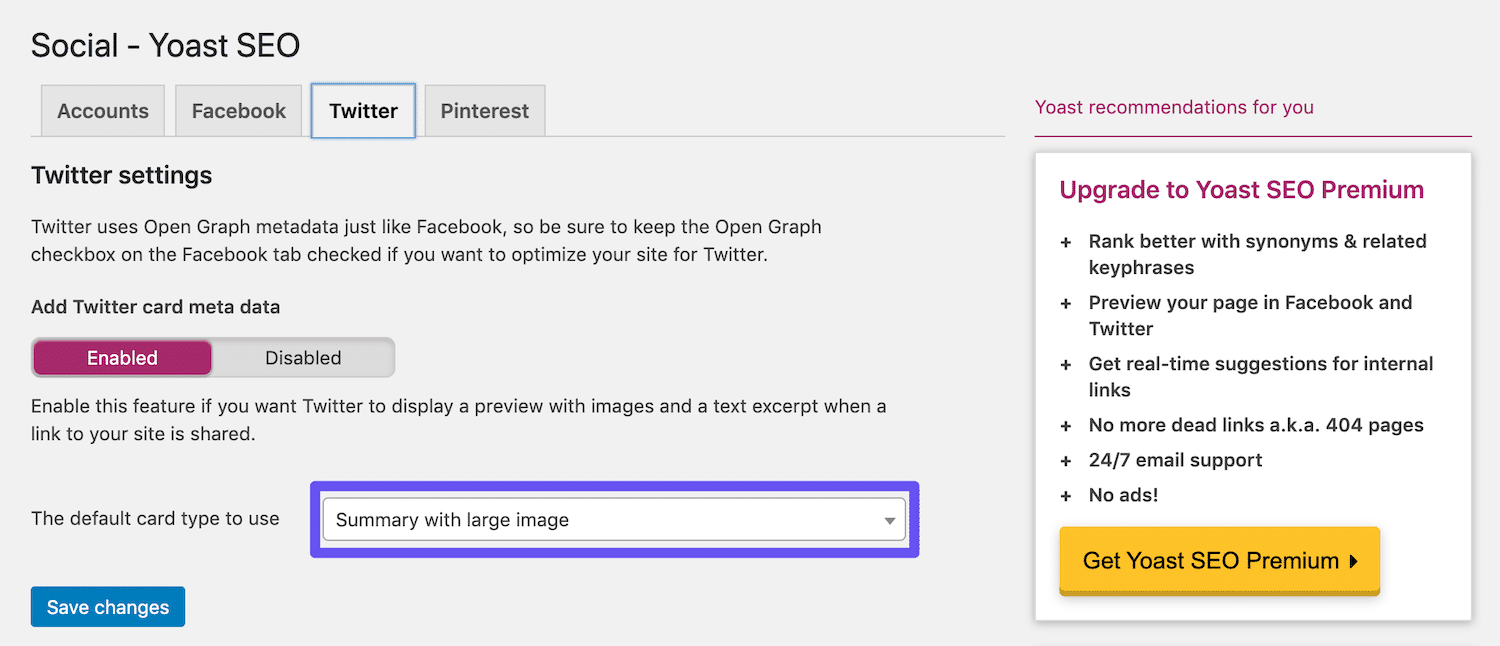Click Get Yoast SEO Premium
The image size is (1500, 646).
click(1218, 561)
